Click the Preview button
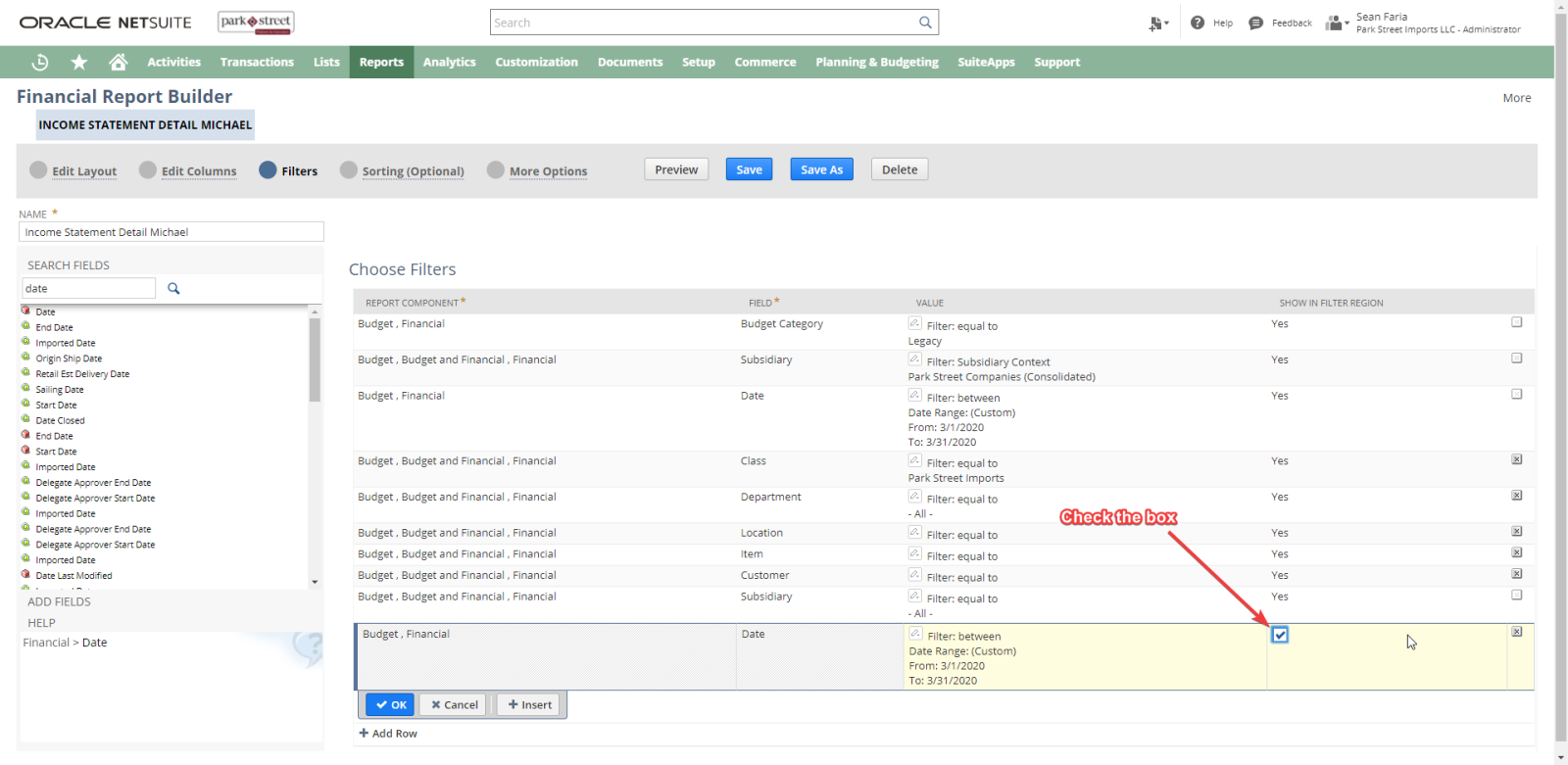The image size is (1568, 765). click(676, 169)
